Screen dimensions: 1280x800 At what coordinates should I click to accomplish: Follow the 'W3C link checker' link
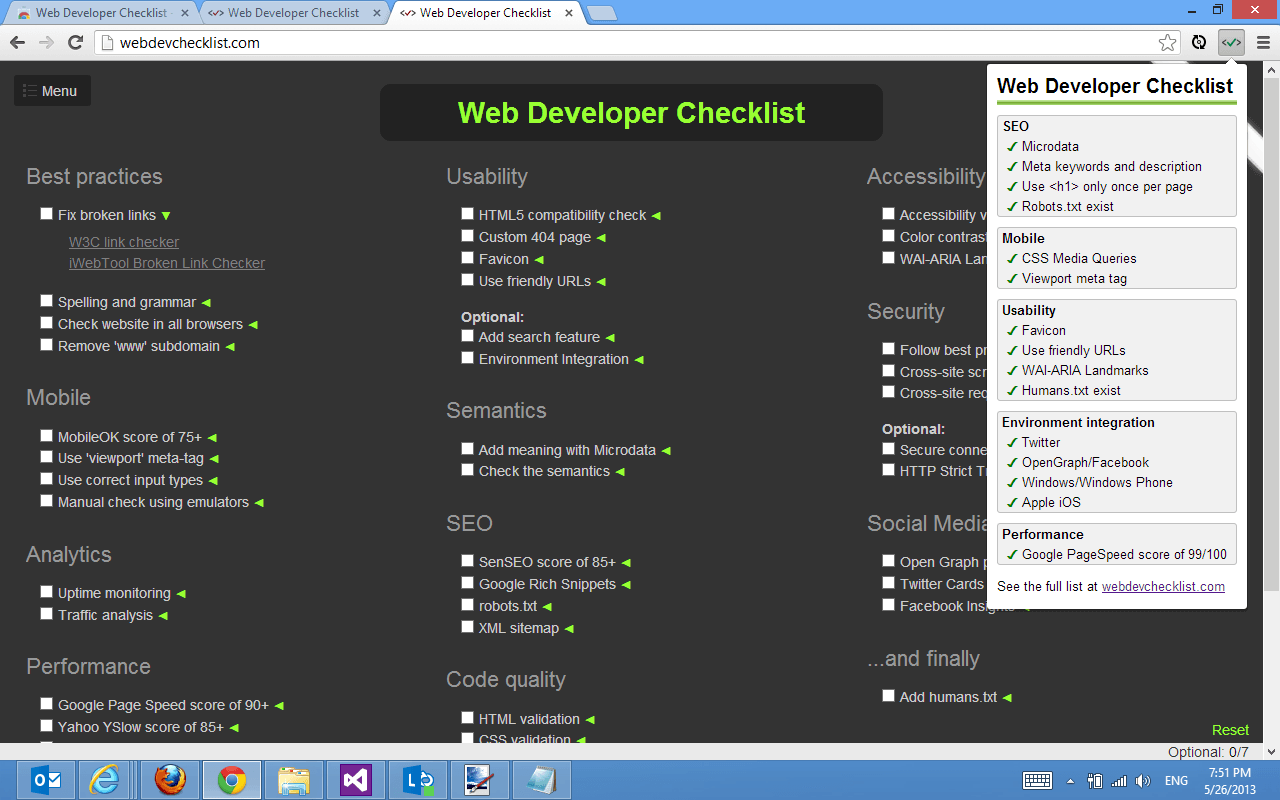pyautogui.click(x=123, y=241)
